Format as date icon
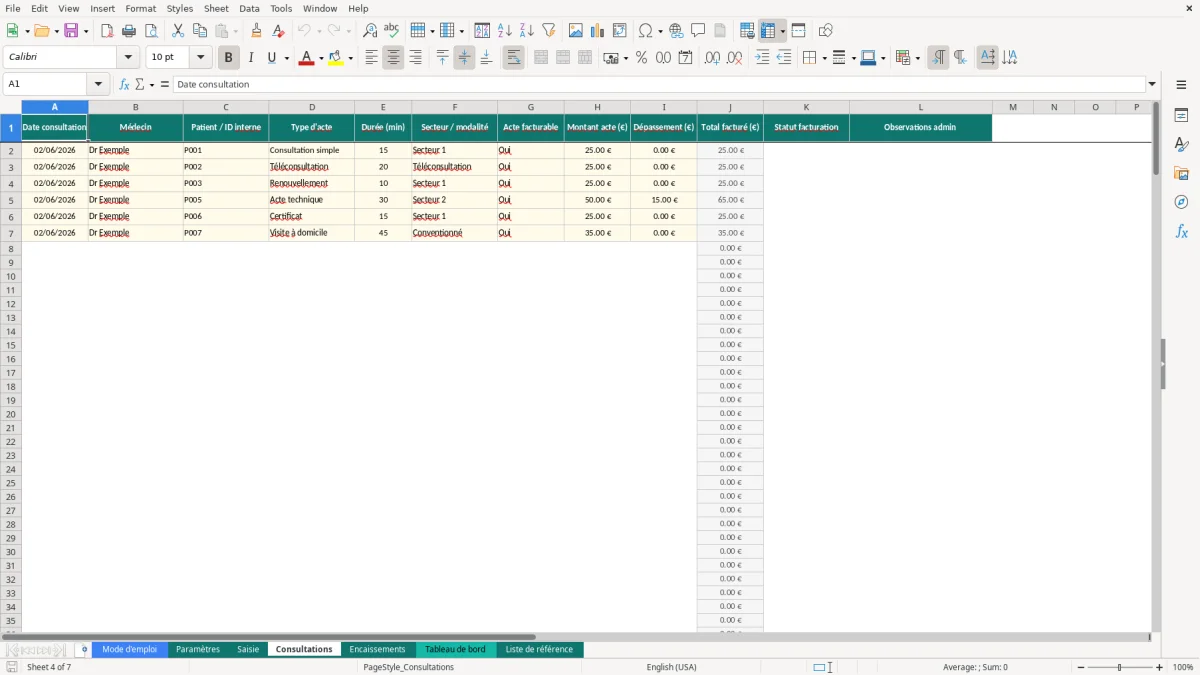This screenshot has height=675, width=1200. [x=685, y=58]
